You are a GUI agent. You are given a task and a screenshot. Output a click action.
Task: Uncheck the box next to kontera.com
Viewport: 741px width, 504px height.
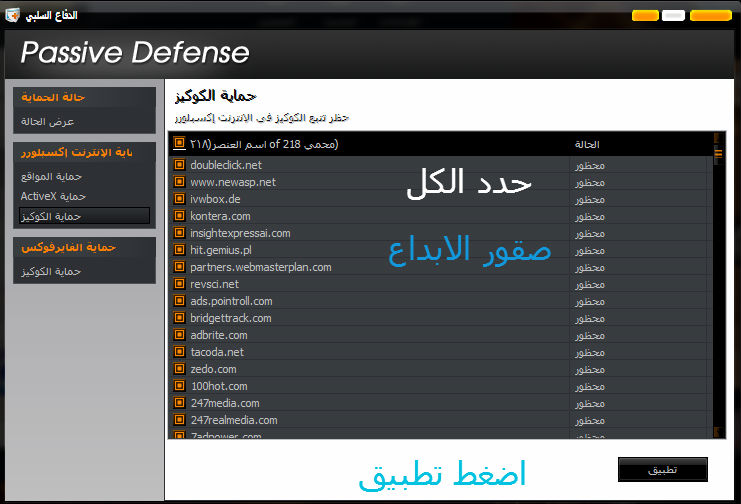coord(180,216)
